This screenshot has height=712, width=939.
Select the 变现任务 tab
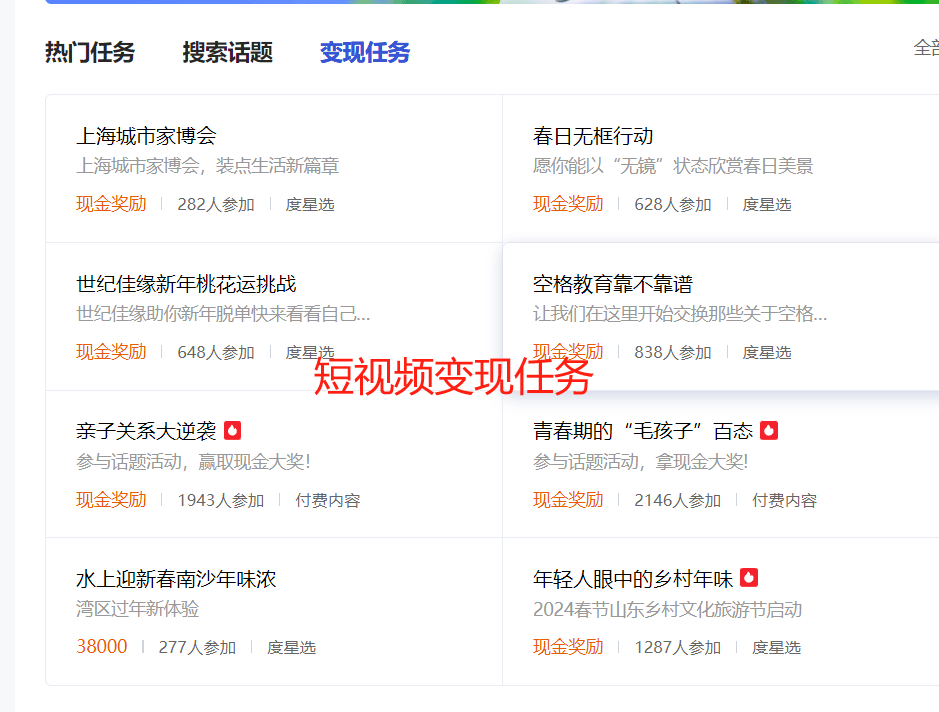pyautogui.click(x=365, y=53)
